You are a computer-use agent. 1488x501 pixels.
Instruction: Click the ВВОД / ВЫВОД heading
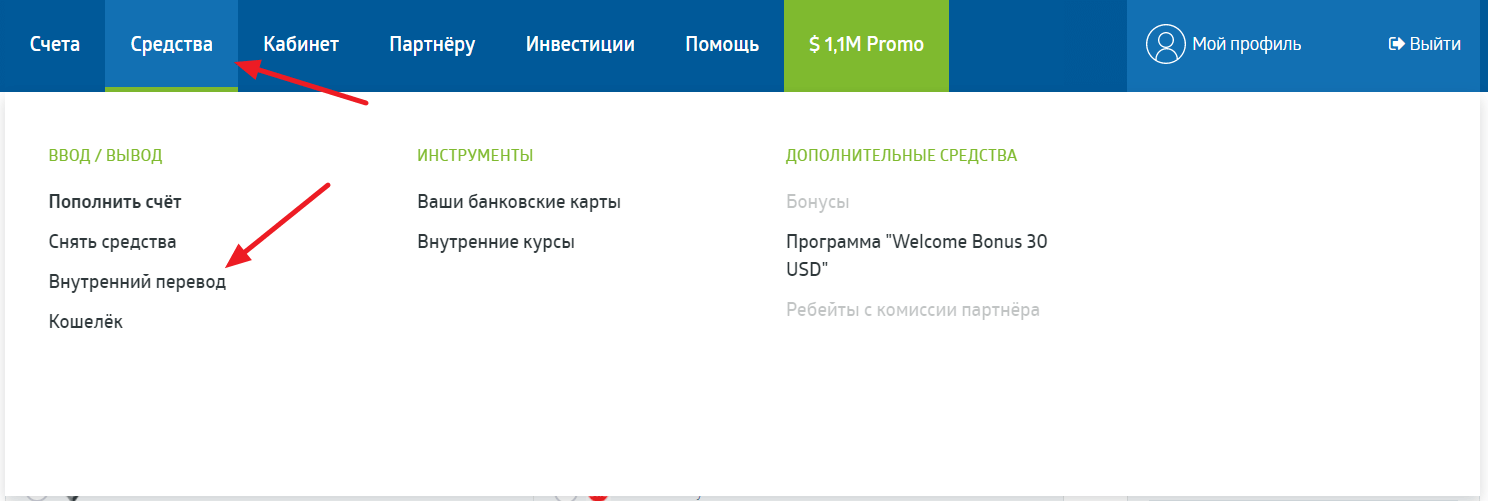pos(105,156)
